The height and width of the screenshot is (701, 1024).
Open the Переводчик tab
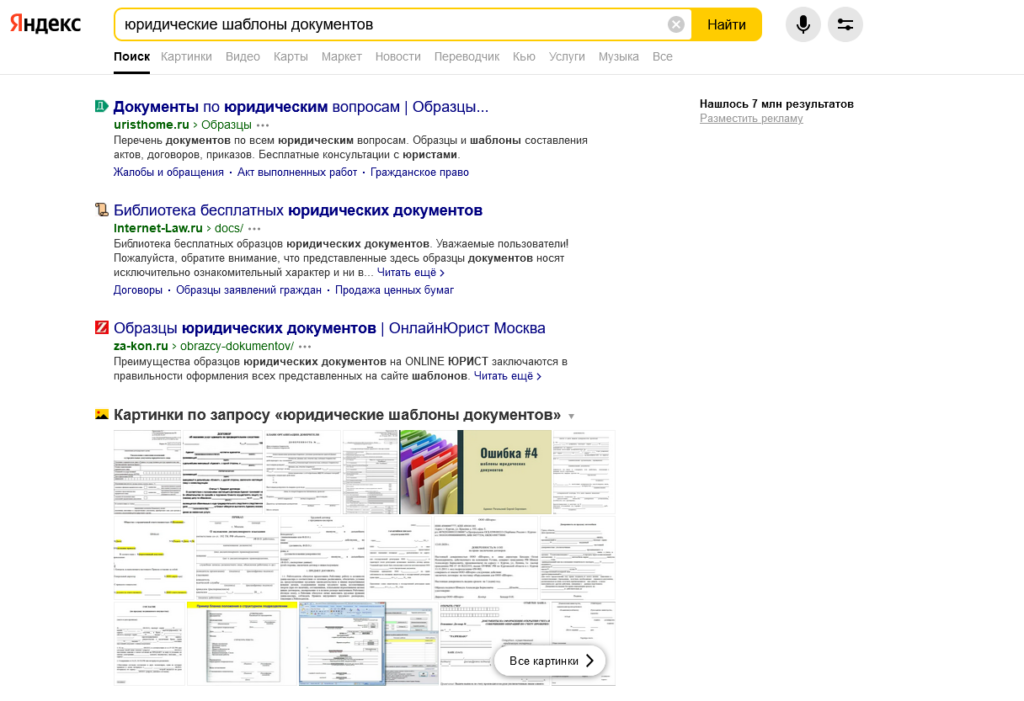click(467, 57)
